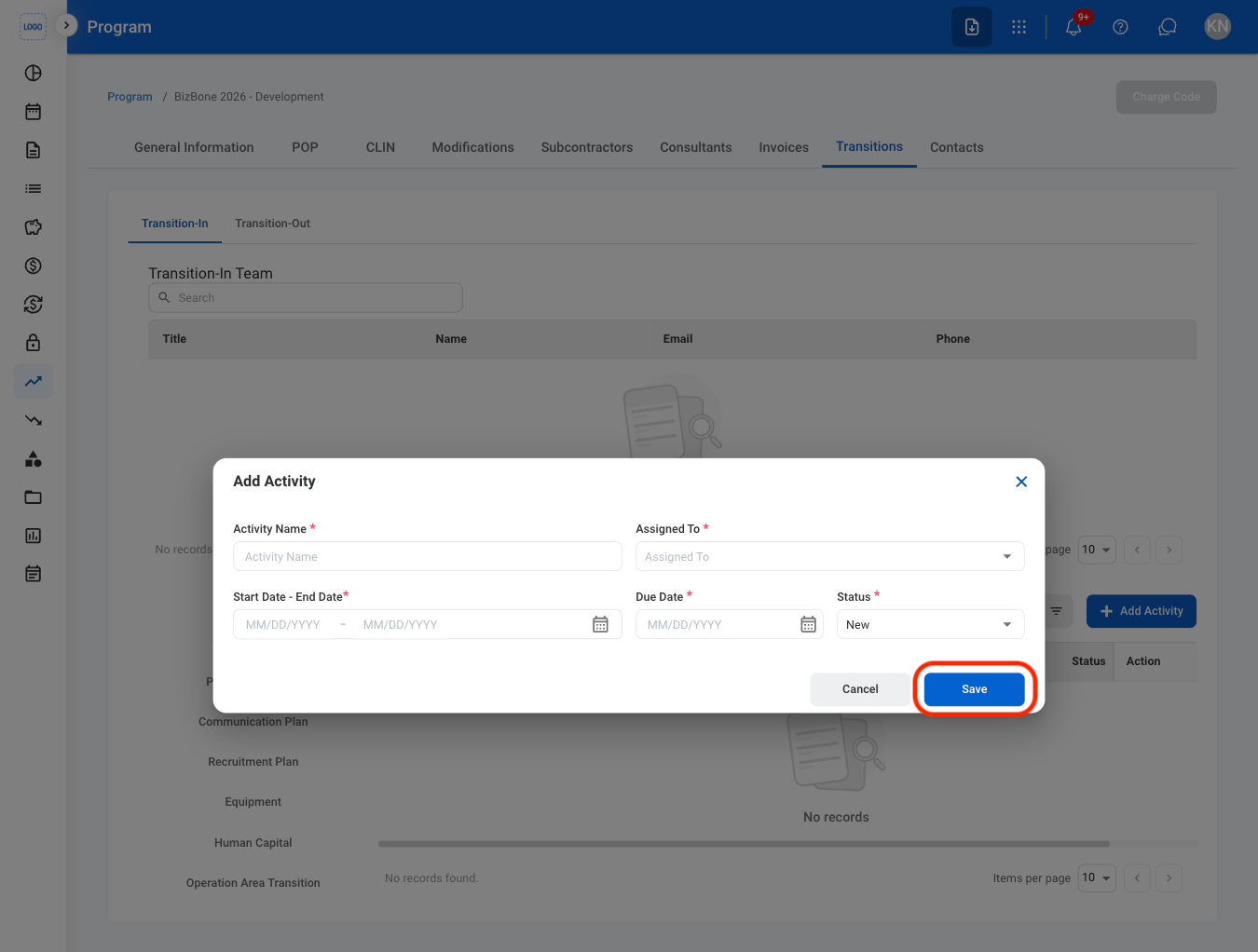Open the upper items per page dropdown
This screenshot has width=1258, height=952.
pos(1097,550)
